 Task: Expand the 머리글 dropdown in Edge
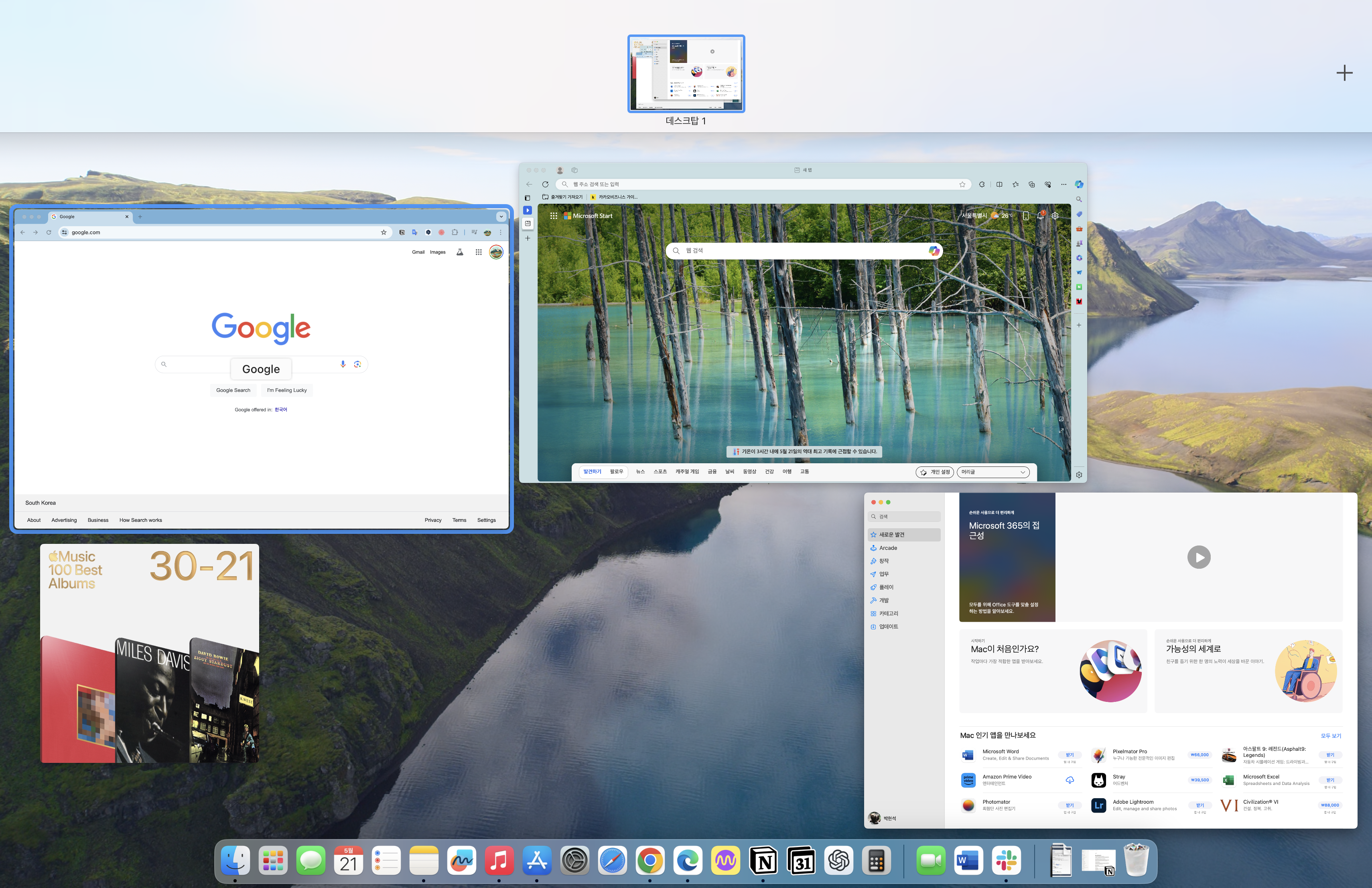click(x=993, y=472)
